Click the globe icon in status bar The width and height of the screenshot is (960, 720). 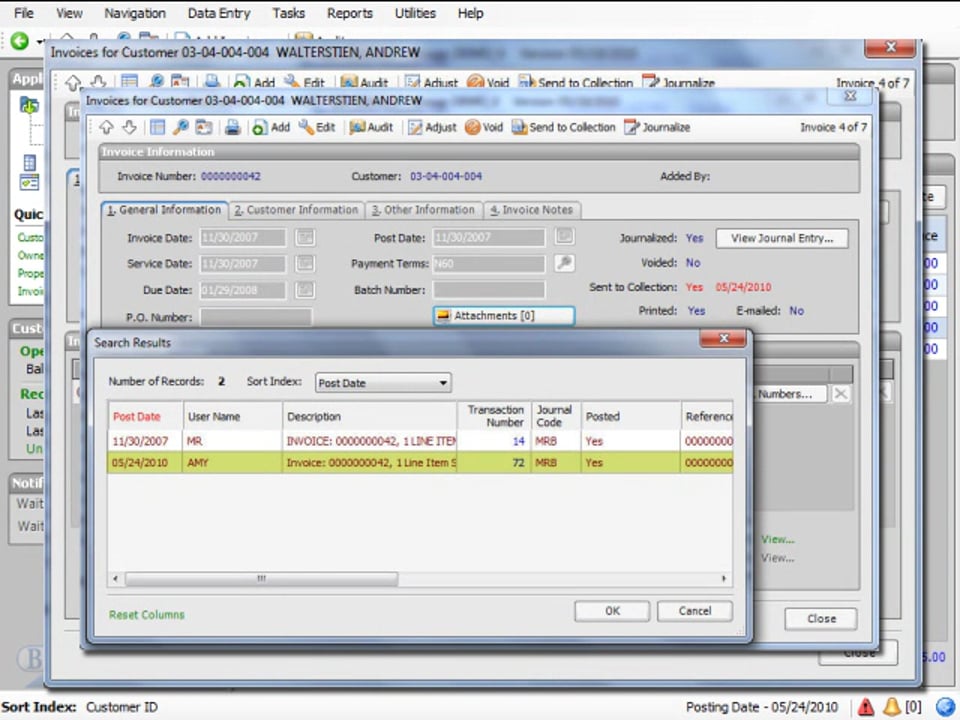coord(945,707)
